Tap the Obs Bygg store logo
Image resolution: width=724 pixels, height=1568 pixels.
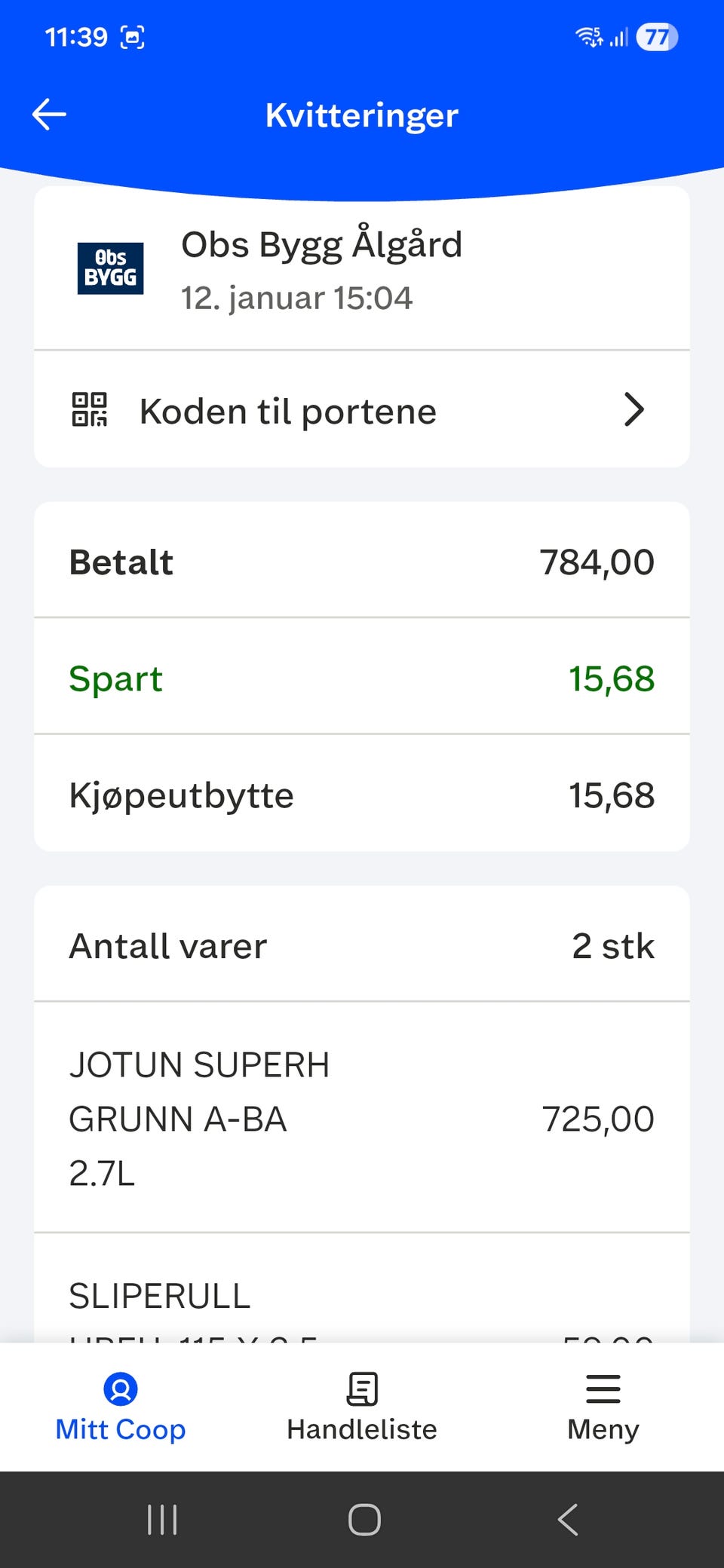point(110,268)
